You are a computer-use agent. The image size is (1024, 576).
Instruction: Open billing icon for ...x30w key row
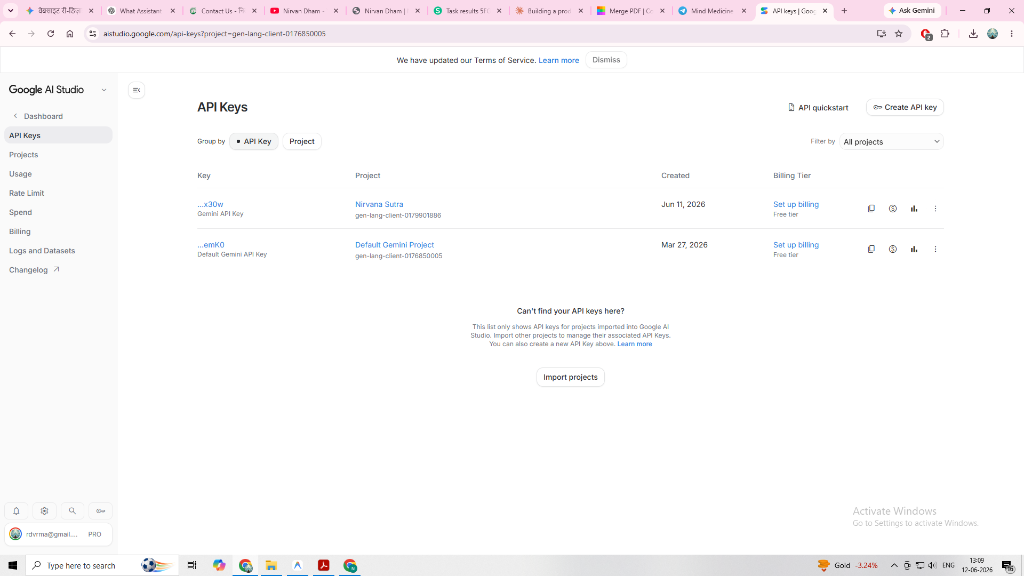[893, 209]
